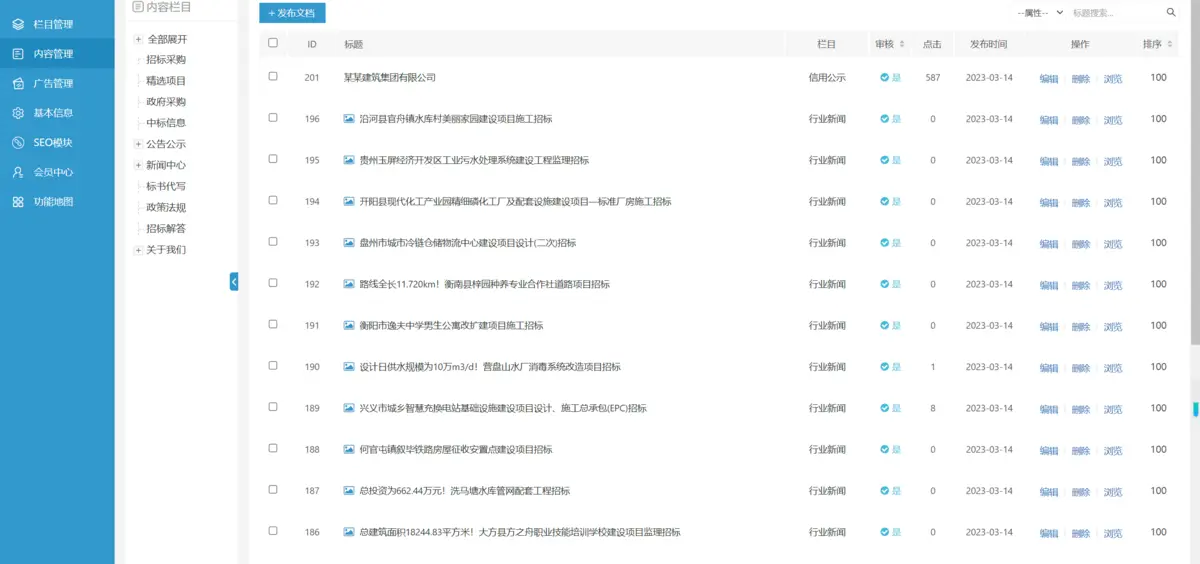Check the box for row ID 190
Image resolution: width=1200 pixels, height=564 pixels.
(x=273, y=366)
